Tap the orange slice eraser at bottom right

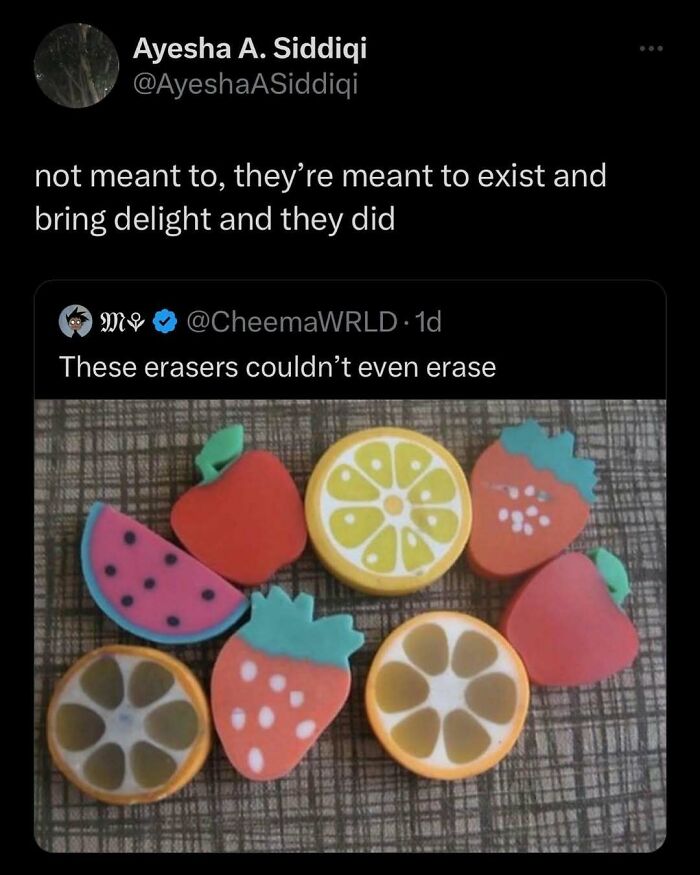point(448,700)
